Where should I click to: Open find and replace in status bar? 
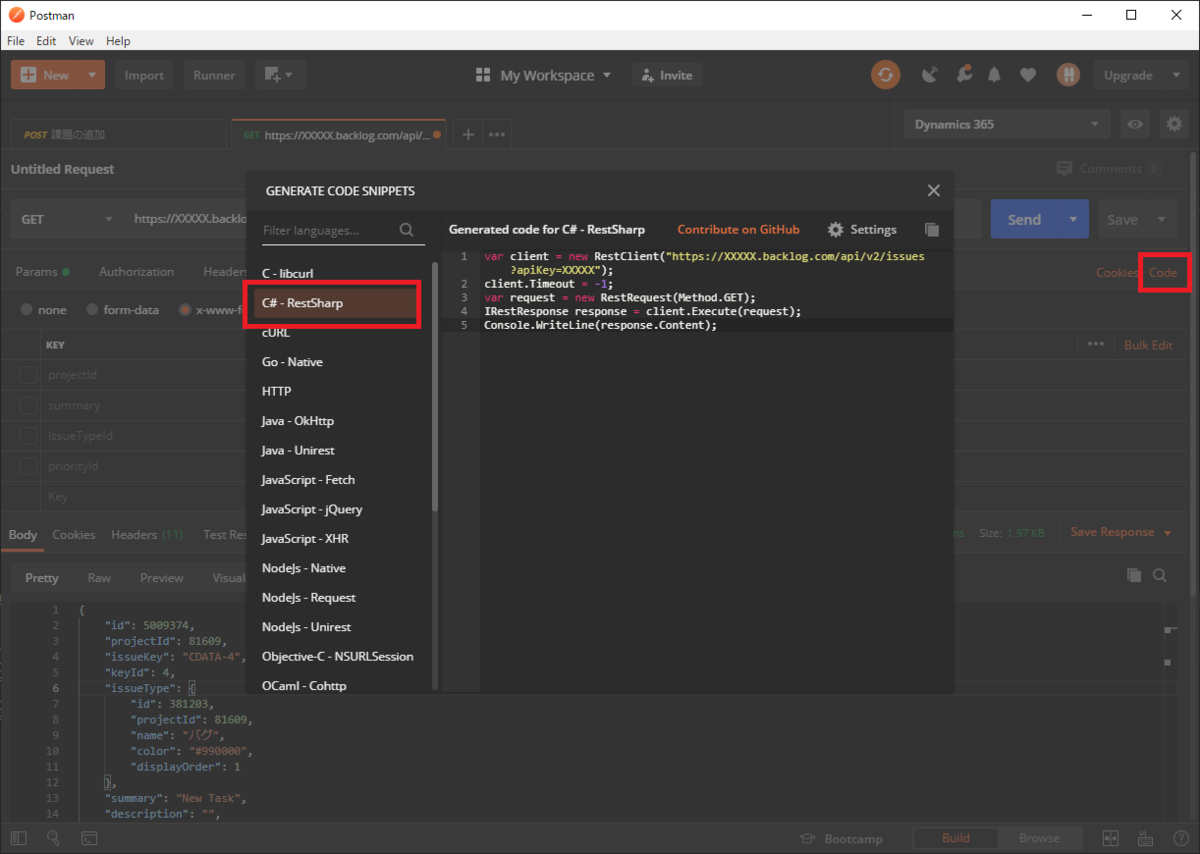pyautogui.click(x=53, y=839)
